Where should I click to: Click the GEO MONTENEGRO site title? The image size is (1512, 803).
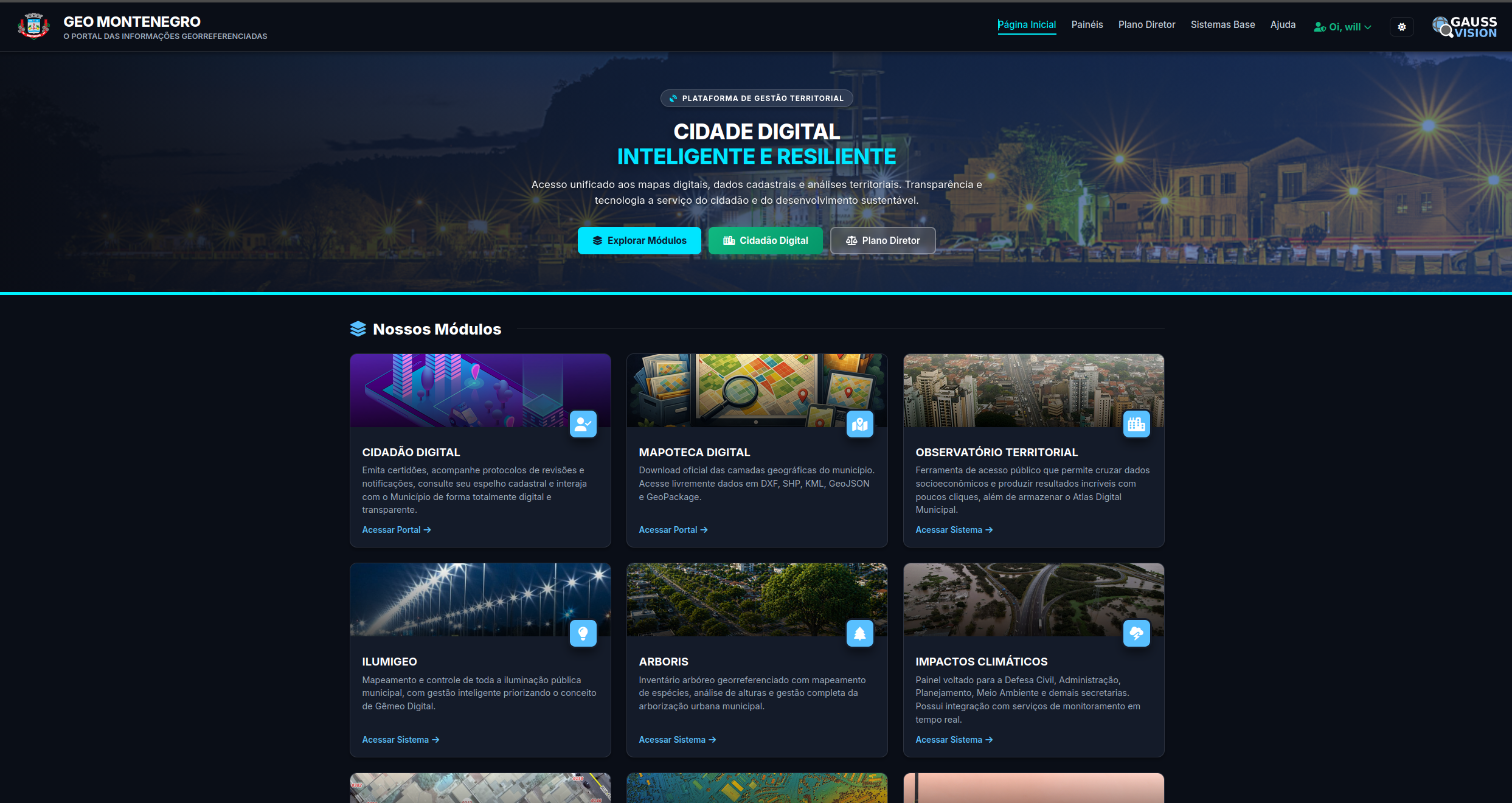(x=132, y=22)
